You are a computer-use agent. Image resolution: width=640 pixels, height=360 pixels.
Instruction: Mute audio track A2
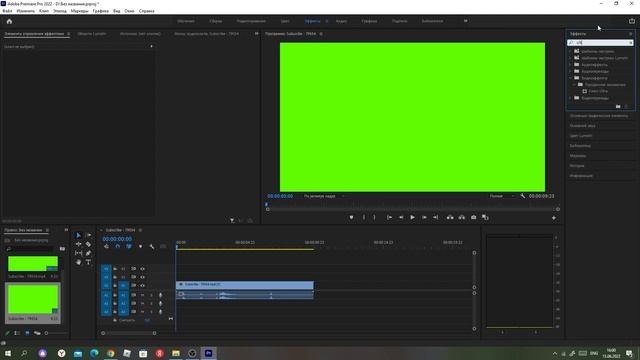pyautogui.click(x=142, y=304)
